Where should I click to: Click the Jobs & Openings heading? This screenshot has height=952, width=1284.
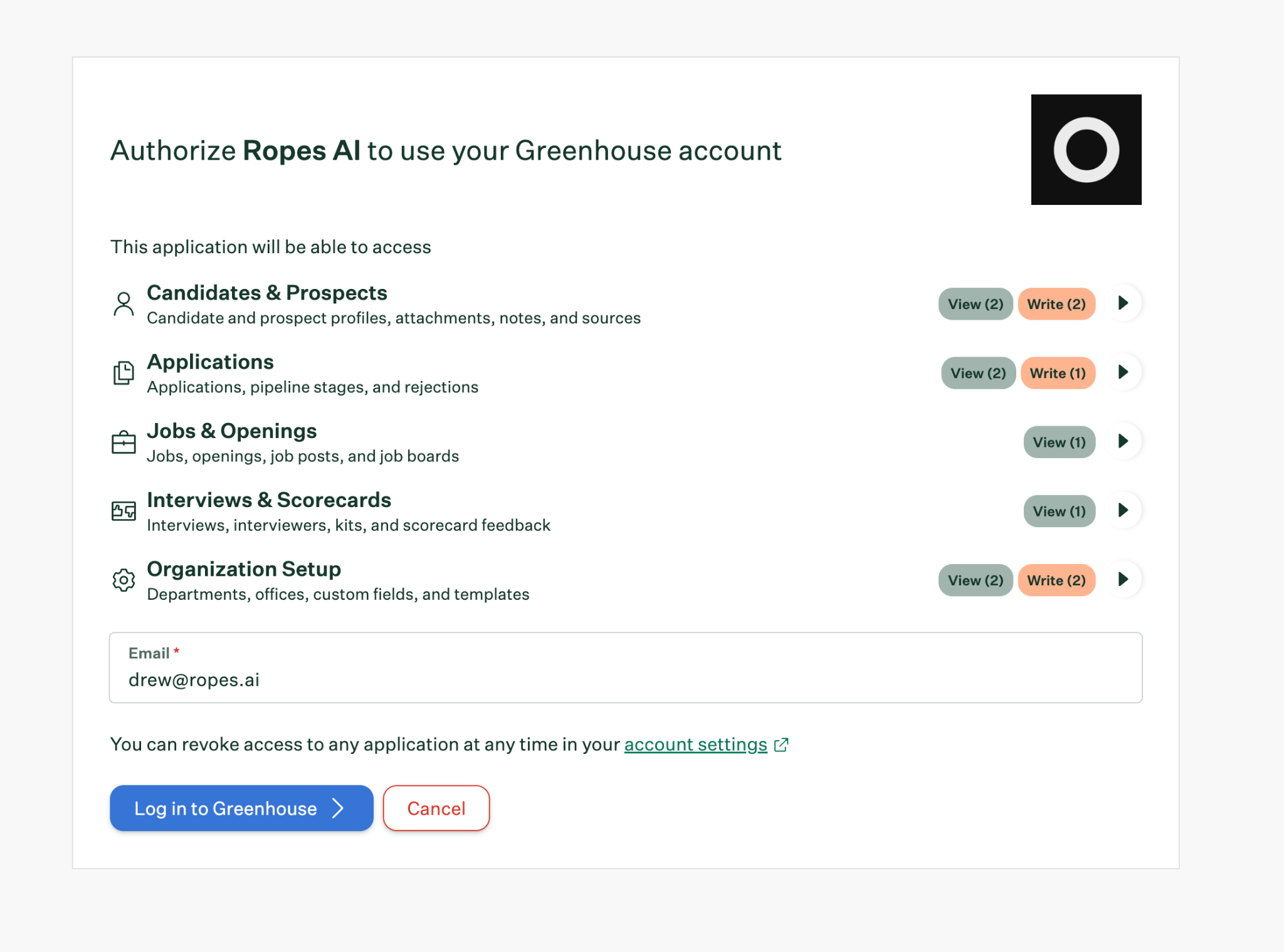(x=231, y=431)
